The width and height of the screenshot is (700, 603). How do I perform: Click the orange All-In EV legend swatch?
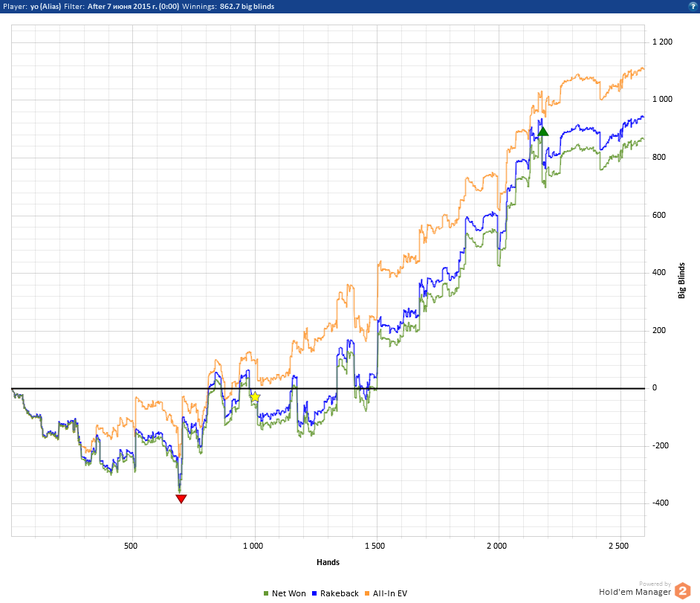tap(367, 594)
